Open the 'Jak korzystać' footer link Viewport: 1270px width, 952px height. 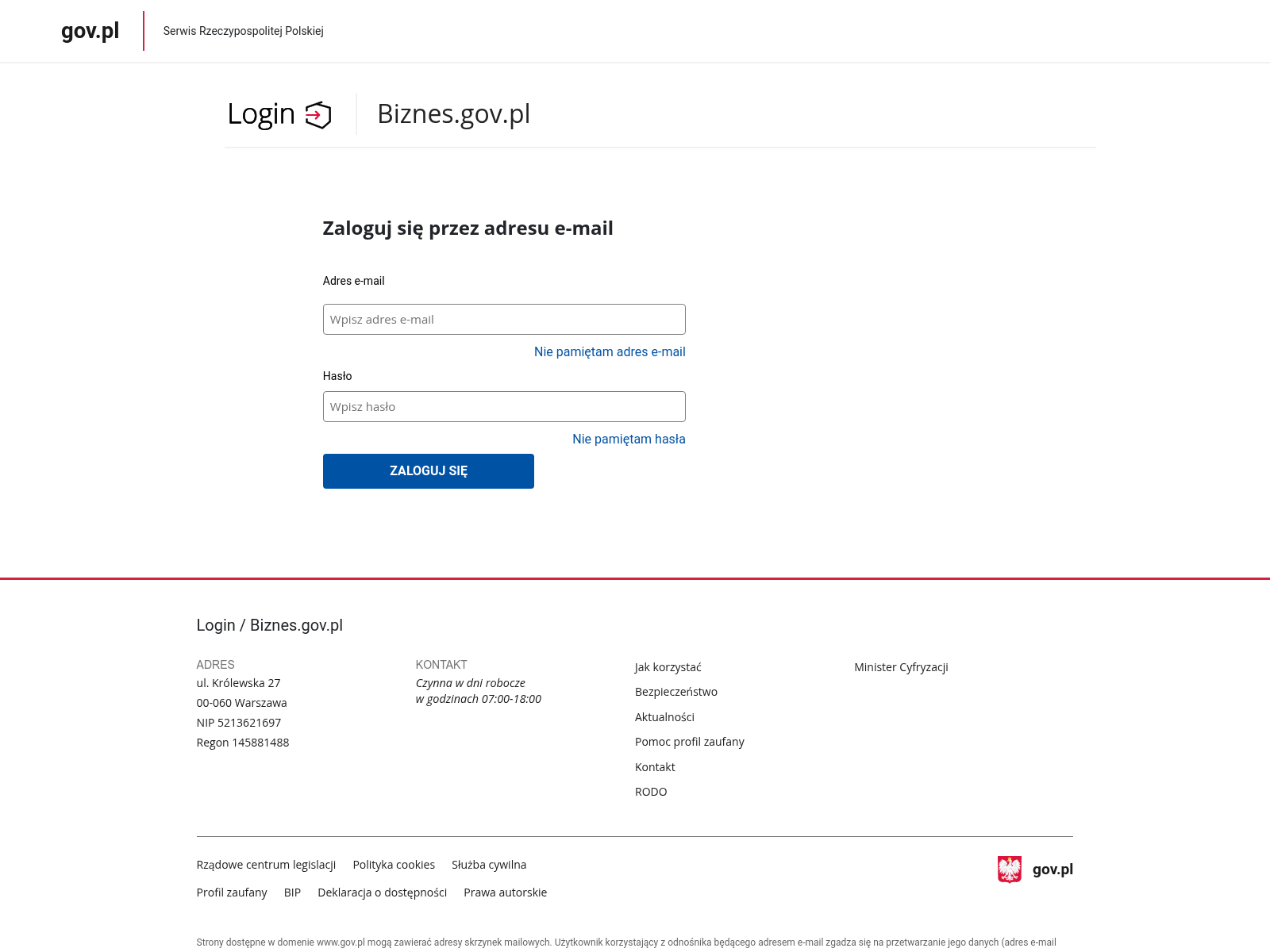(668, 667)
